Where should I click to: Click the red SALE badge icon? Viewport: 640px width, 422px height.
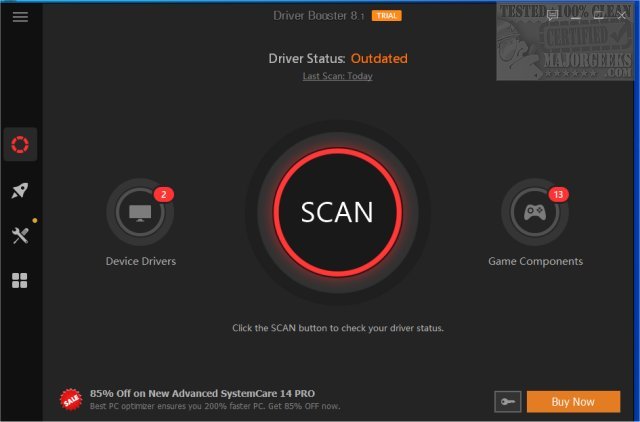[x=70, y=398]
